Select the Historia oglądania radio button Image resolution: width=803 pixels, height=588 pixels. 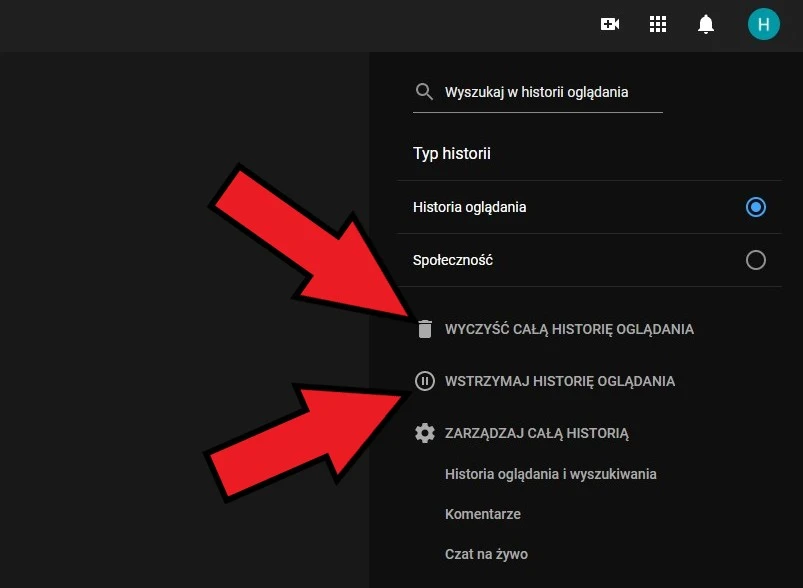click(756, 207)
